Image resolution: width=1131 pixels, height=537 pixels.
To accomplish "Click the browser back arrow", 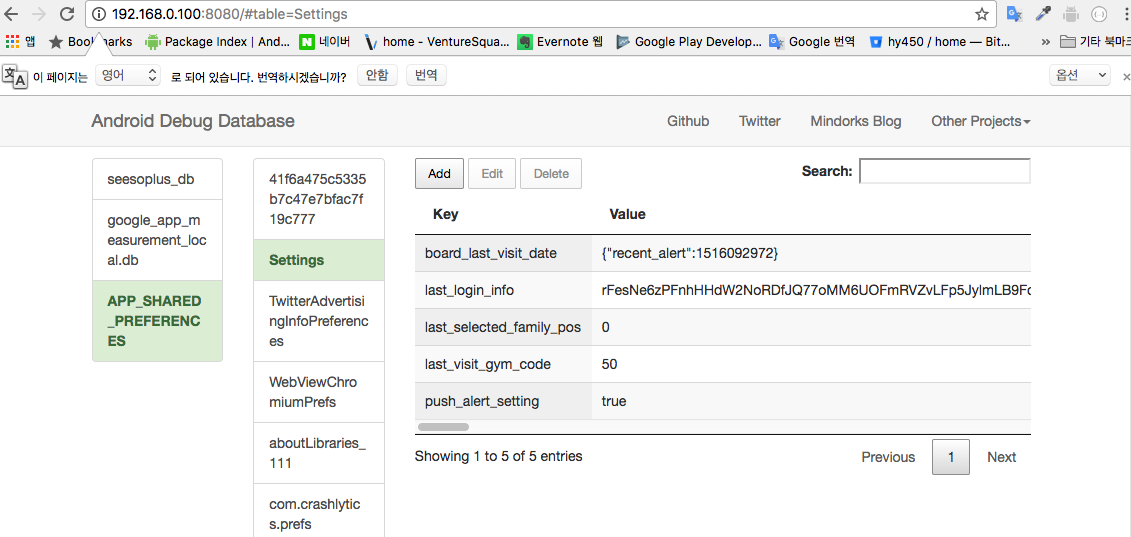I will pyautogui.click(x=12, y=14).
